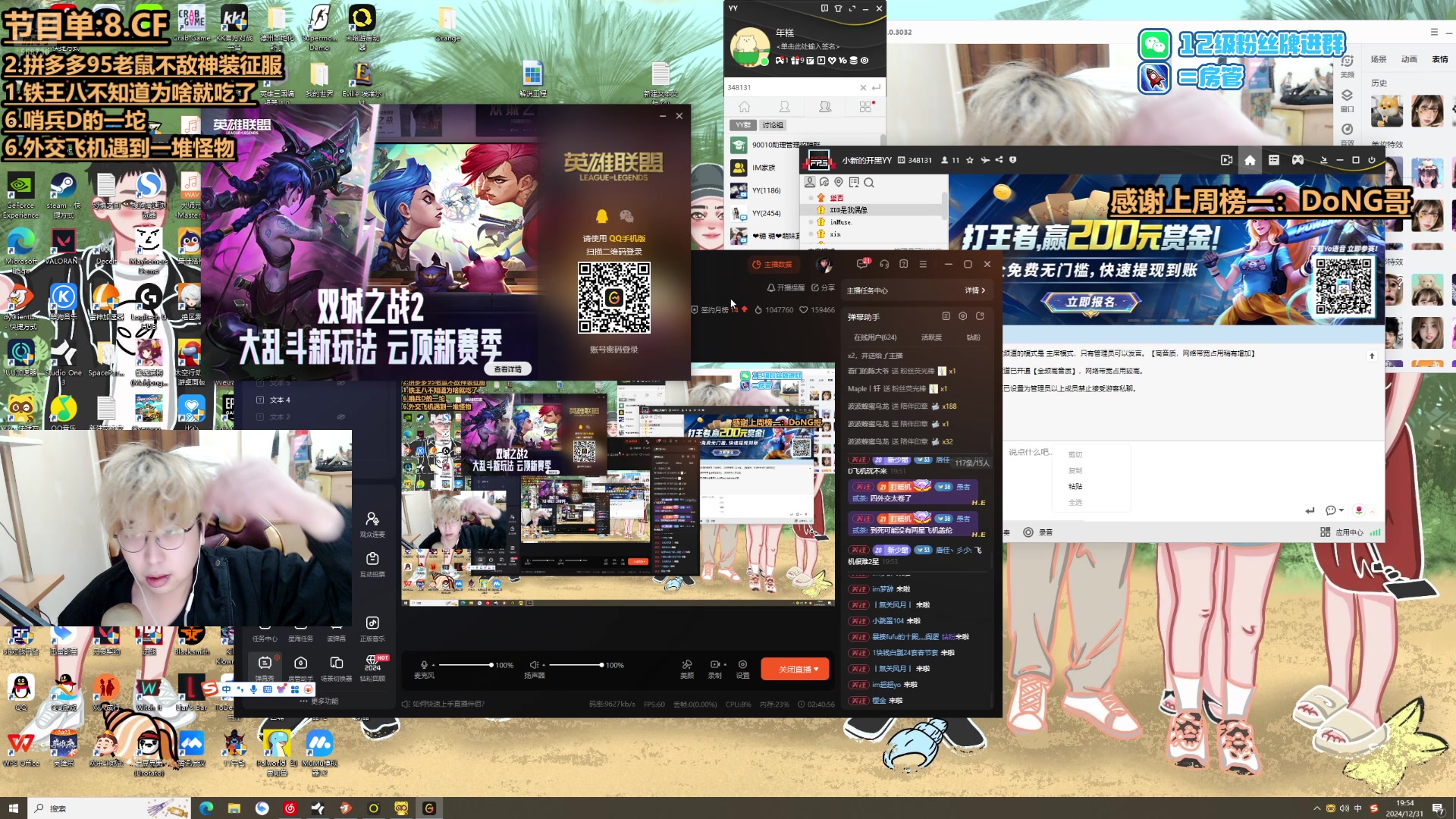The image size is (1456, 819).
Task: Open 弹幕秀 tool icon
Action: [265, 663]
